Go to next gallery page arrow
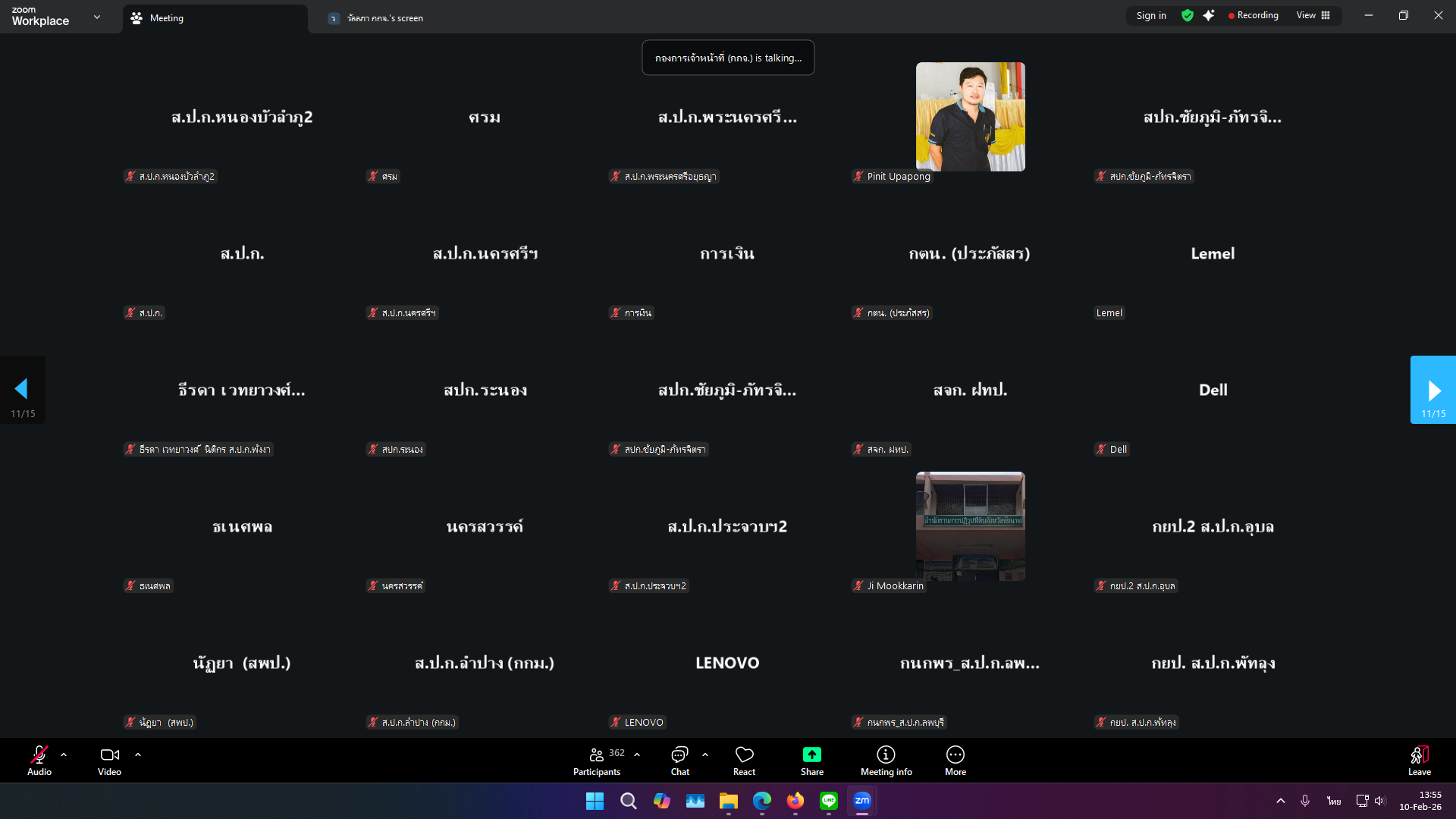 click(x=1432, y=390)
